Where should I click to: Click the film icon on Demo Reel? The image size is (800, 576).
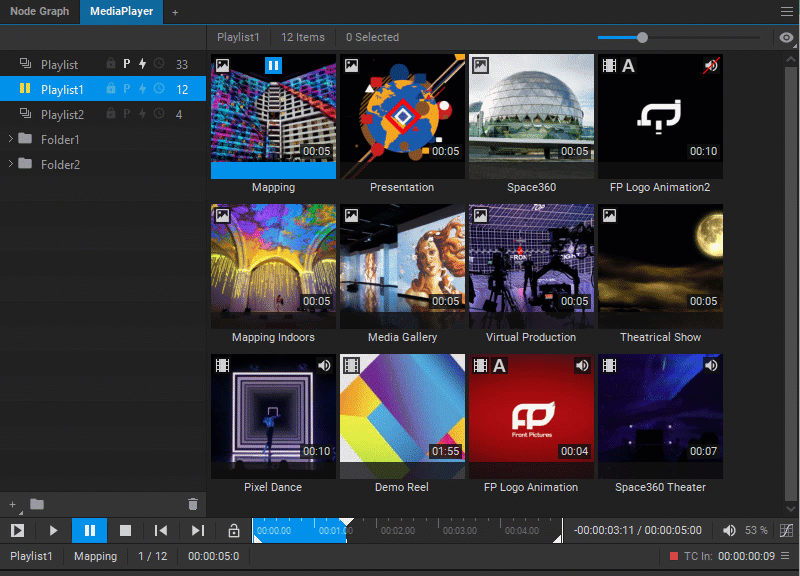pyautogui.click(x=351, y=365)
